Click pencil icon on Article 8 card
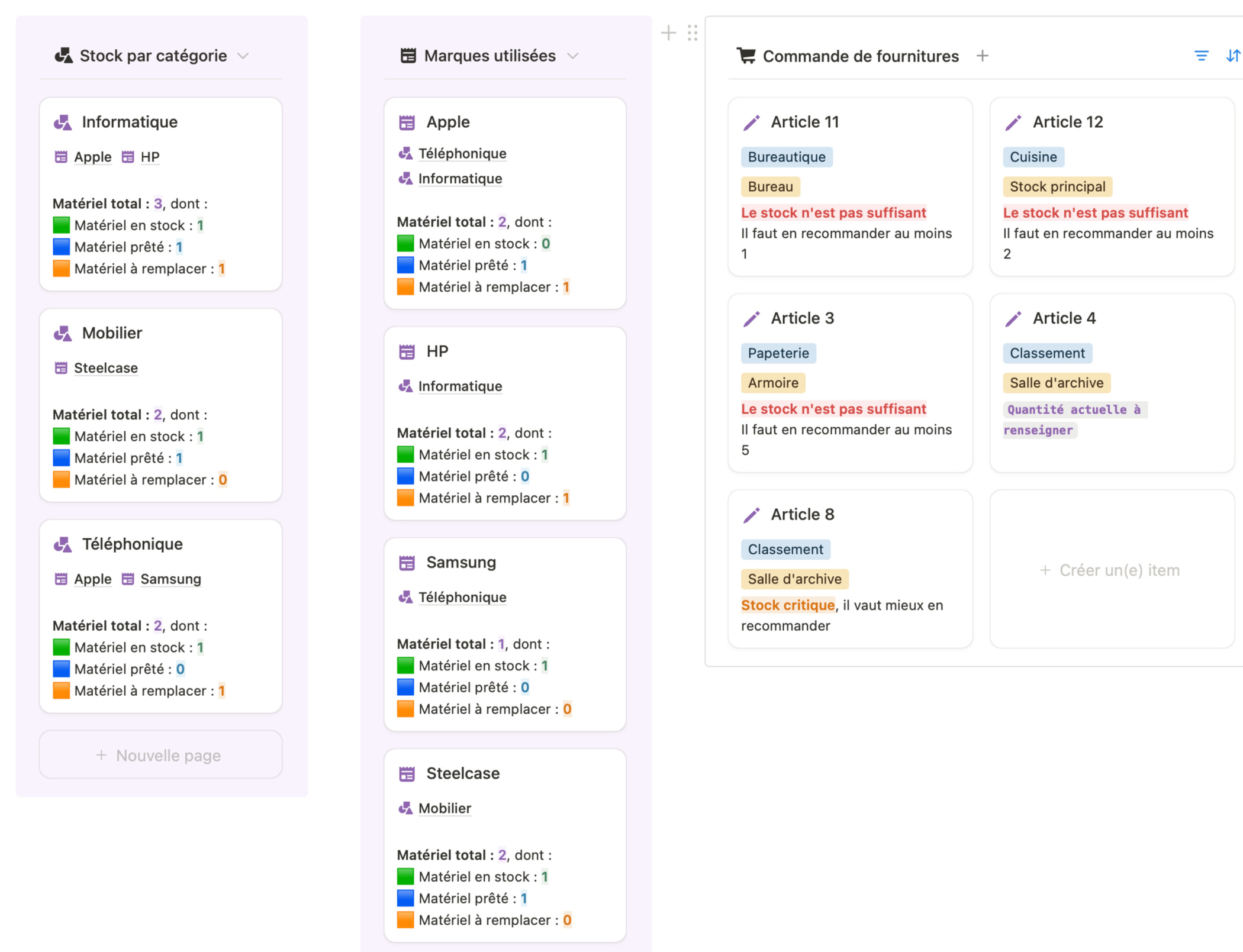 click(751, 515)
